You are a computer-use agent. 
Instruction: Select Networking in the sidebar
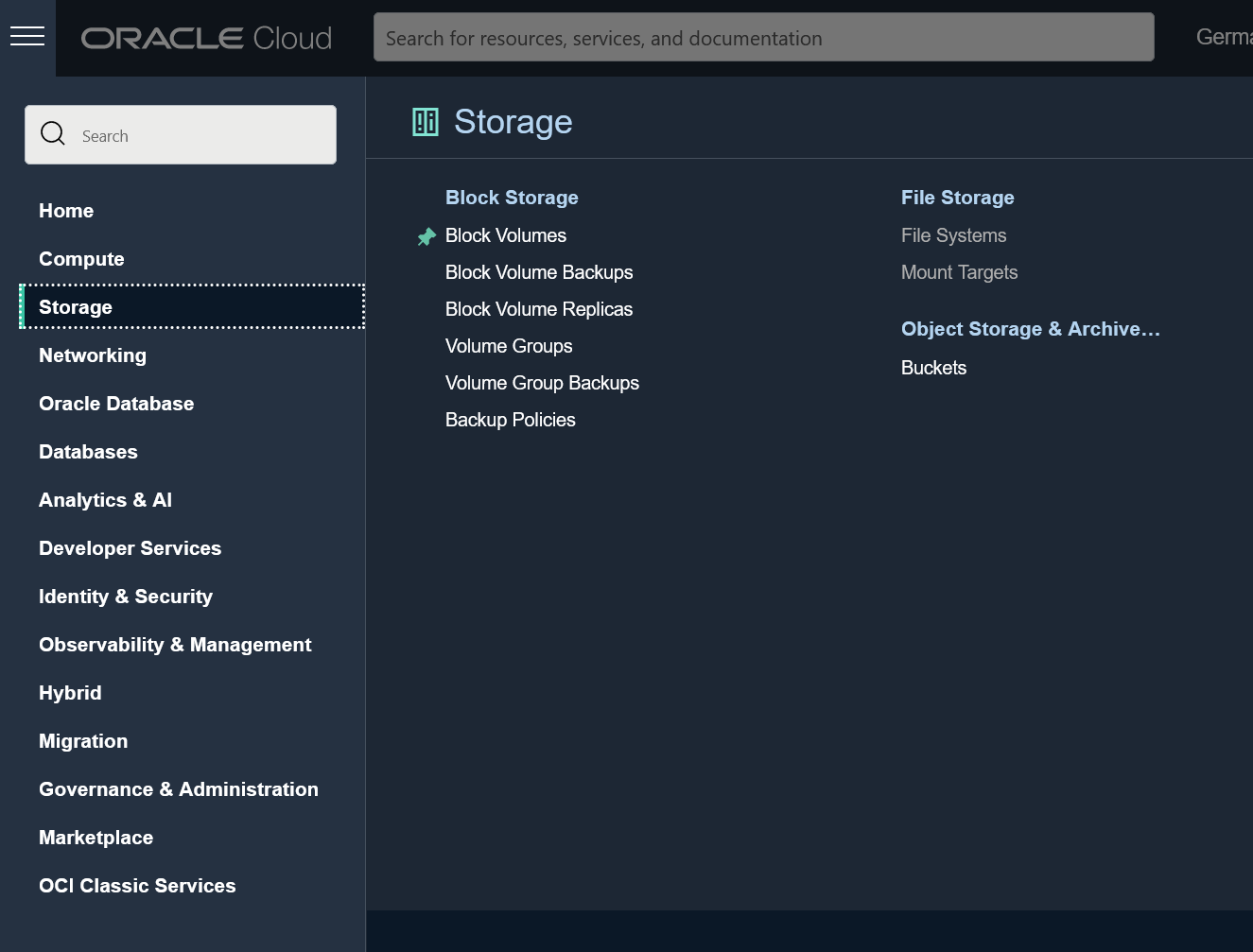pos(92,355)
